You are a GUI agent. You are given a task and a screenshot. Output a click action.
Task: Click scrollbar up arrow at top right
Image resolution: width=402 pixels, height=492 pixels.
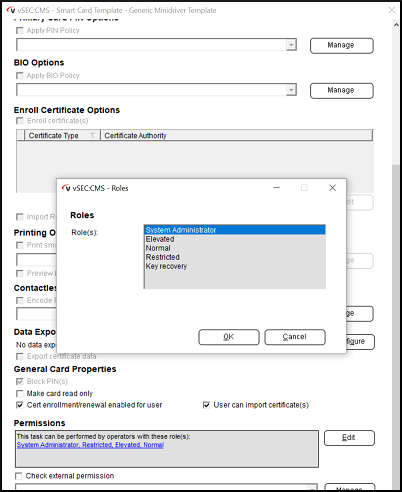coord(396,25)
